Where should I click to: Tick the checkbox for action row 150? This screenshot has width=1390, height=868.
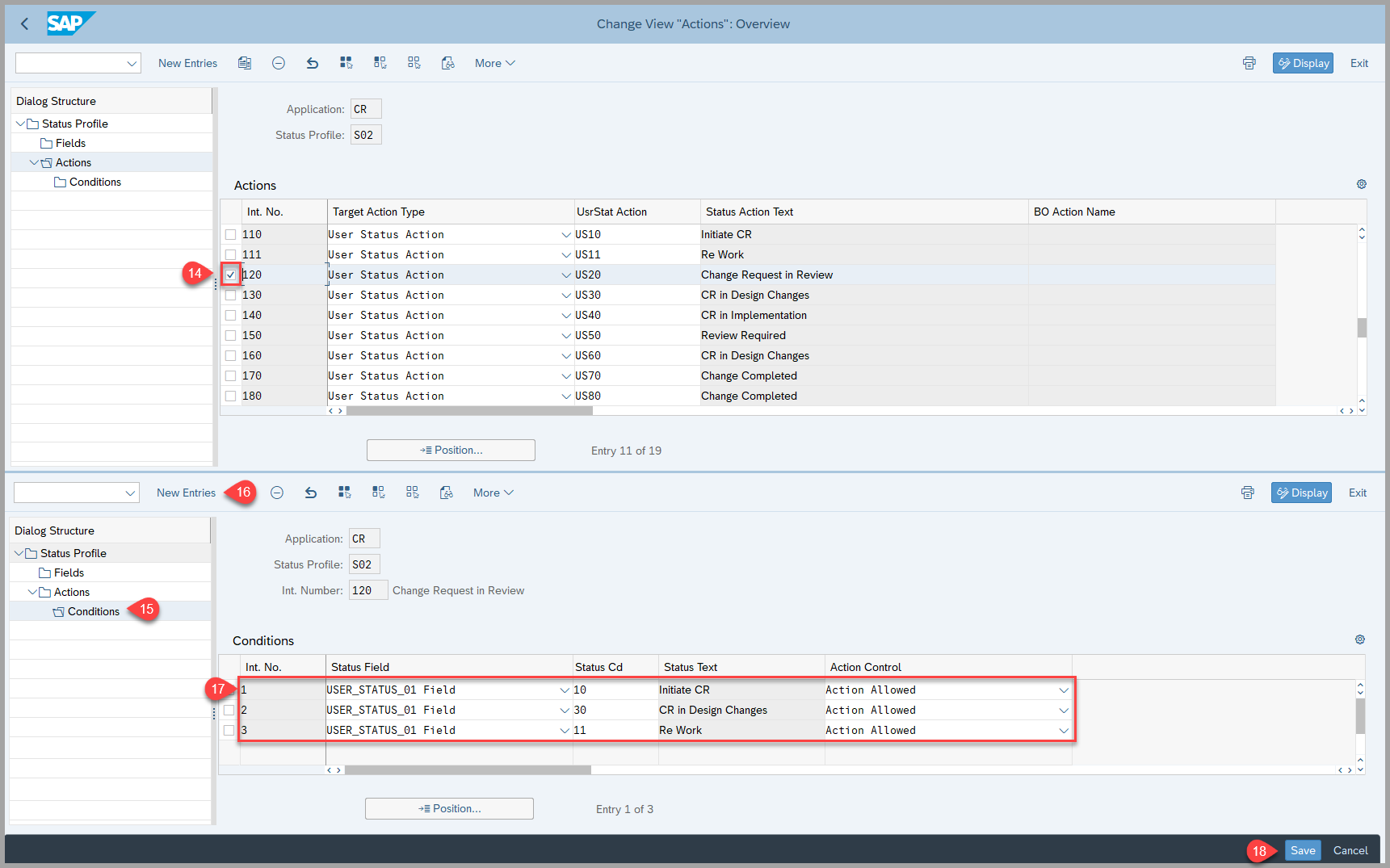click(x=231, y=336)
